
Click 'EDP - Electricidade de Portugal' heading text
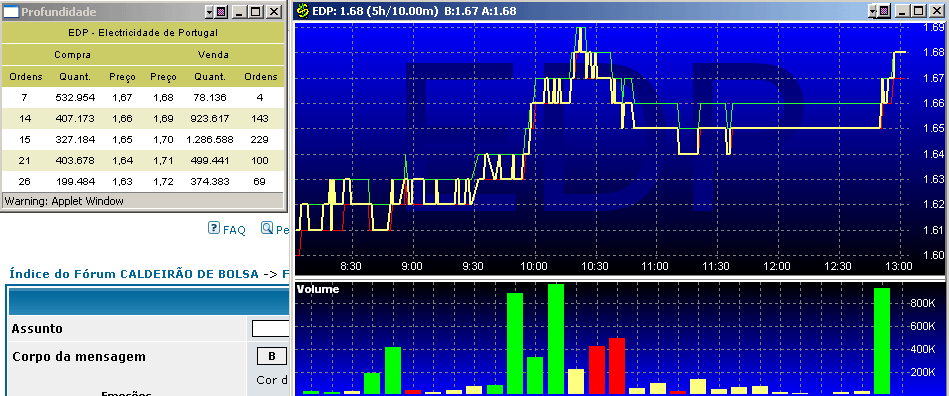tap(143, 33)
